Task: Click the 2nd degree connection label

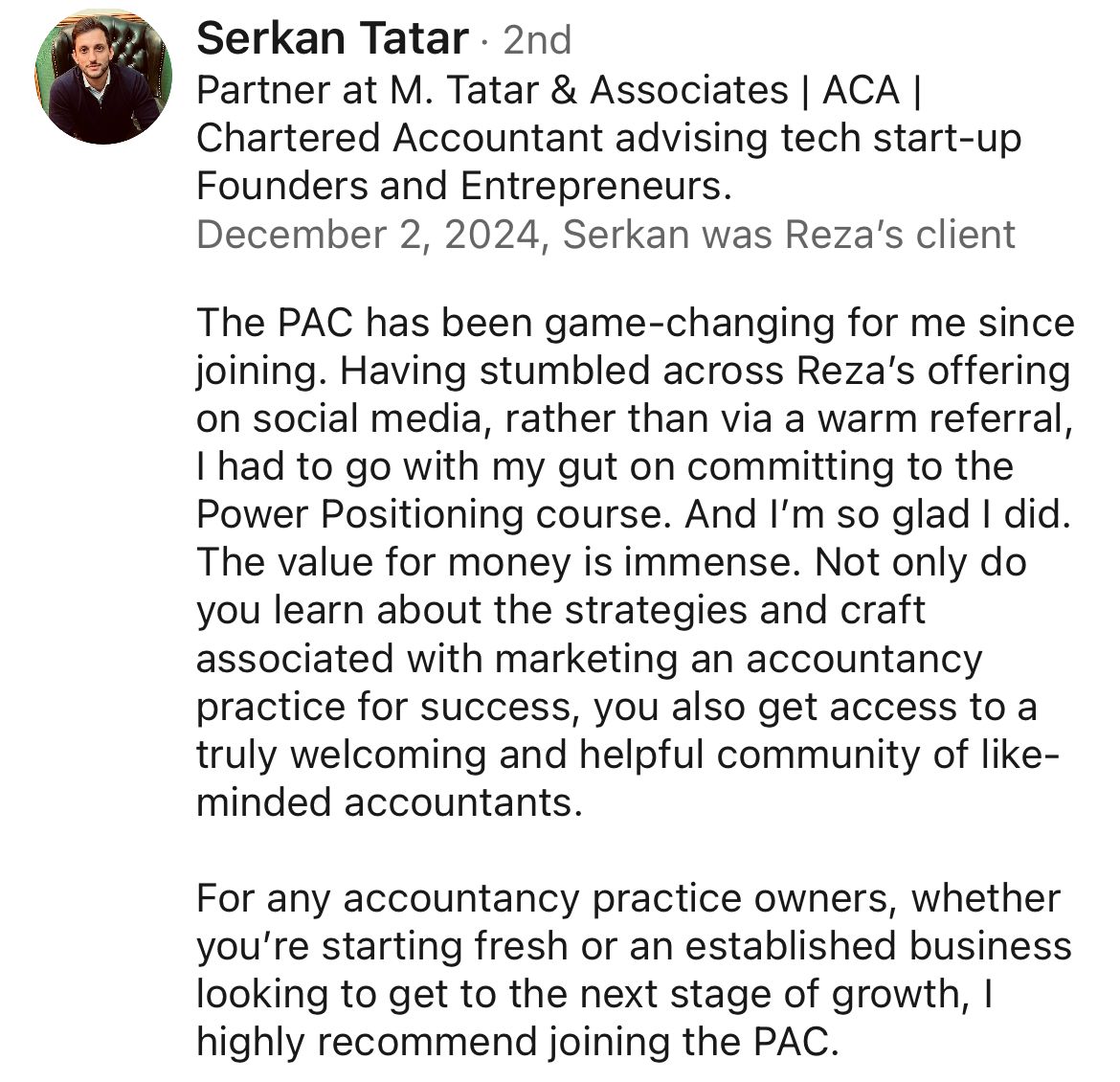Action: (x=537, y=41)
